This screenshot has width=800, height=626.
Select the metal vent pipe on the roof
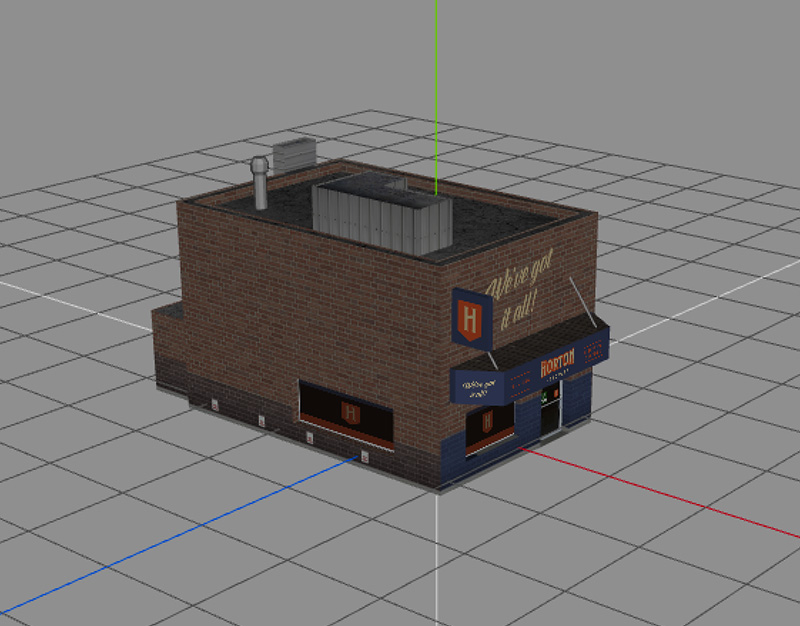pyautogui.click(x=260, y=183)
